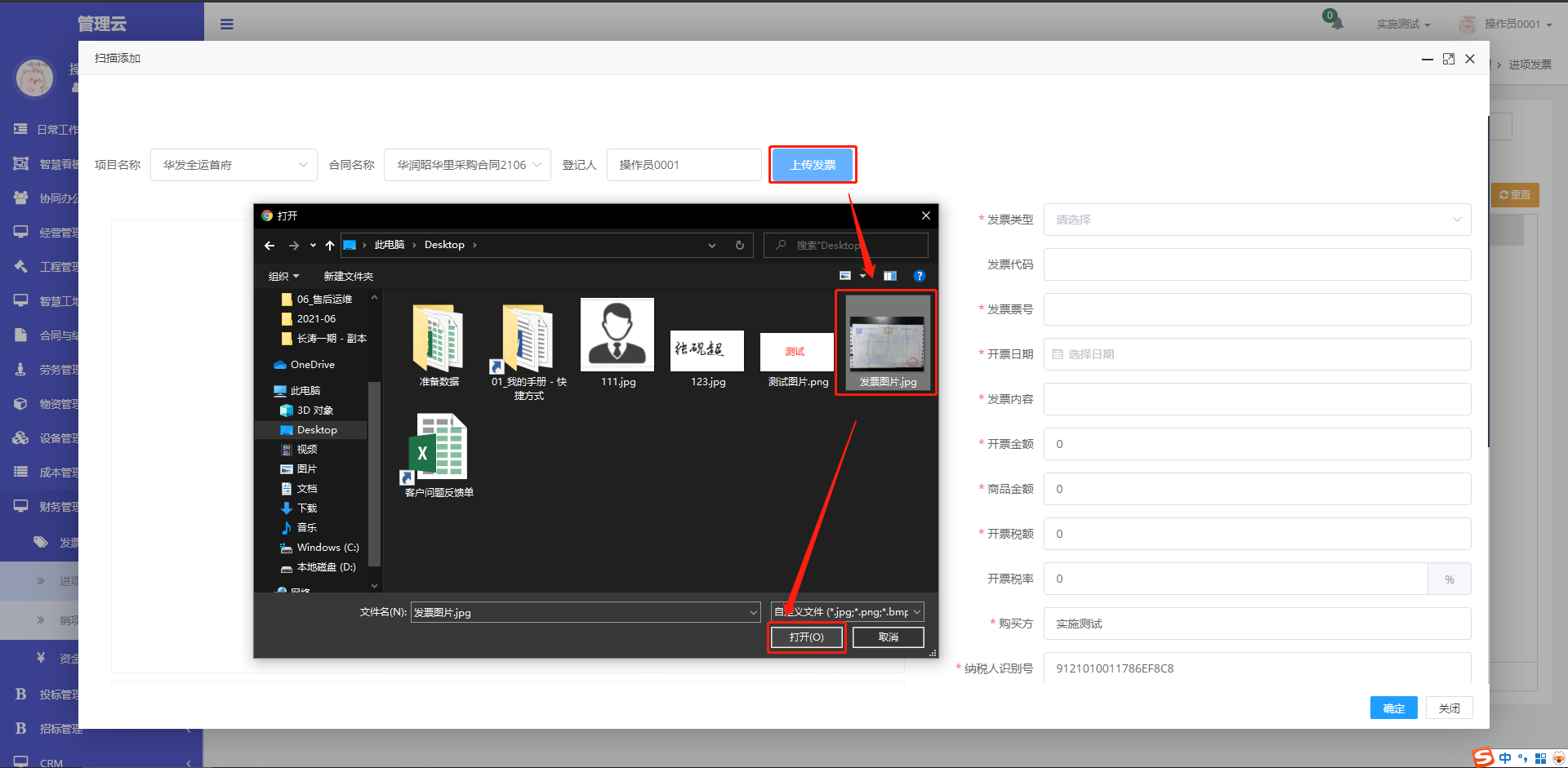The height and width of the screenshot is (768, 1568).
Task: Click 新建文件夹 in the toolbar
Action: click(x=348, y=277)
